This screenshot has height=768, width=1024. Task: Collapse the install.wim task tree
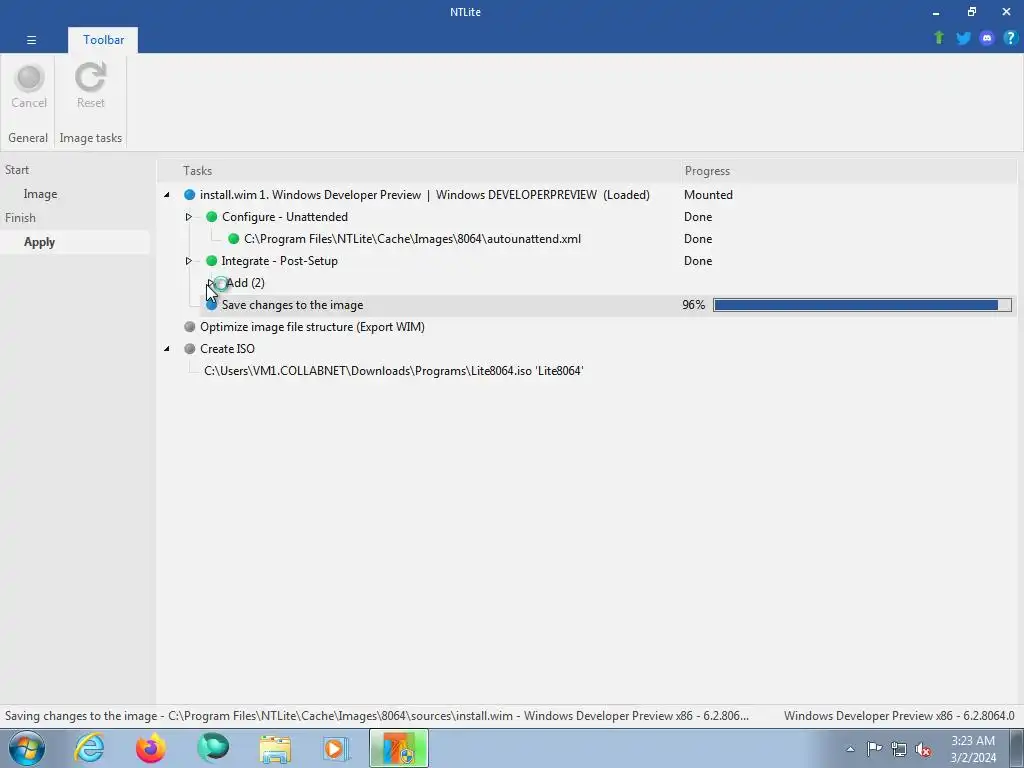coord(167,195)
